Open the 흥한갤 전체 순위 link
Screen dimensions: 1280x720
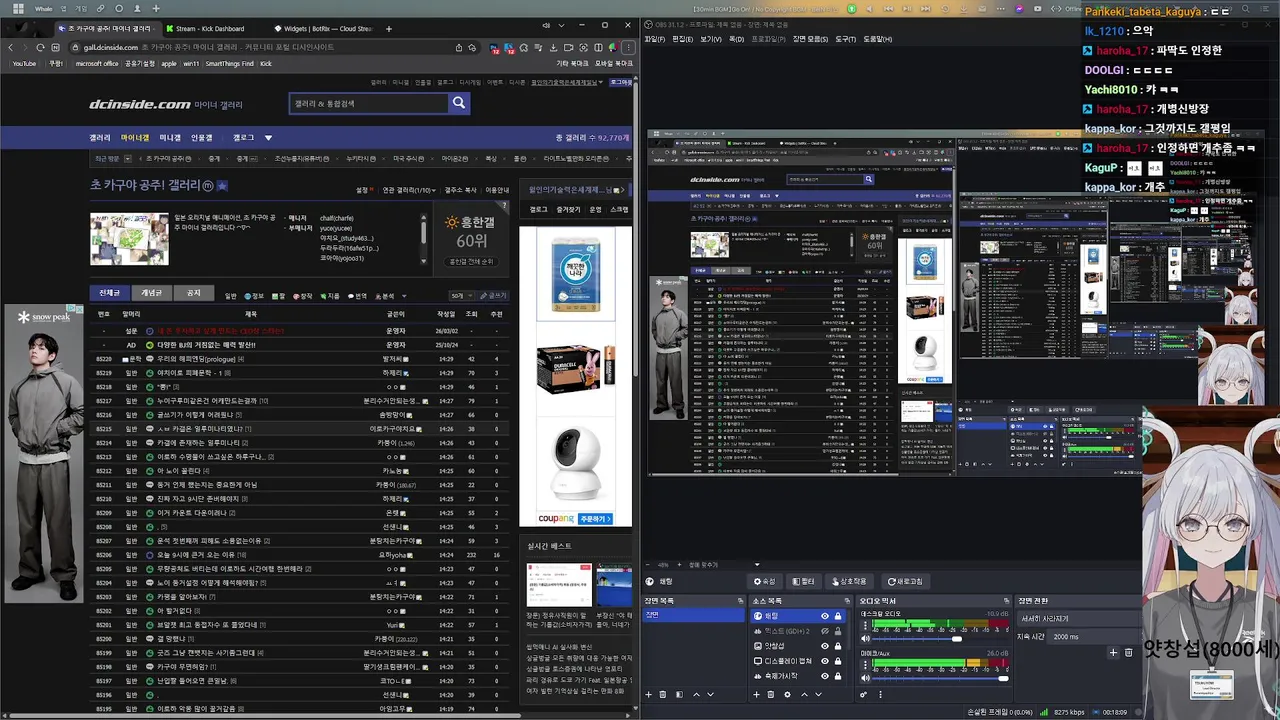coord(471,262)
